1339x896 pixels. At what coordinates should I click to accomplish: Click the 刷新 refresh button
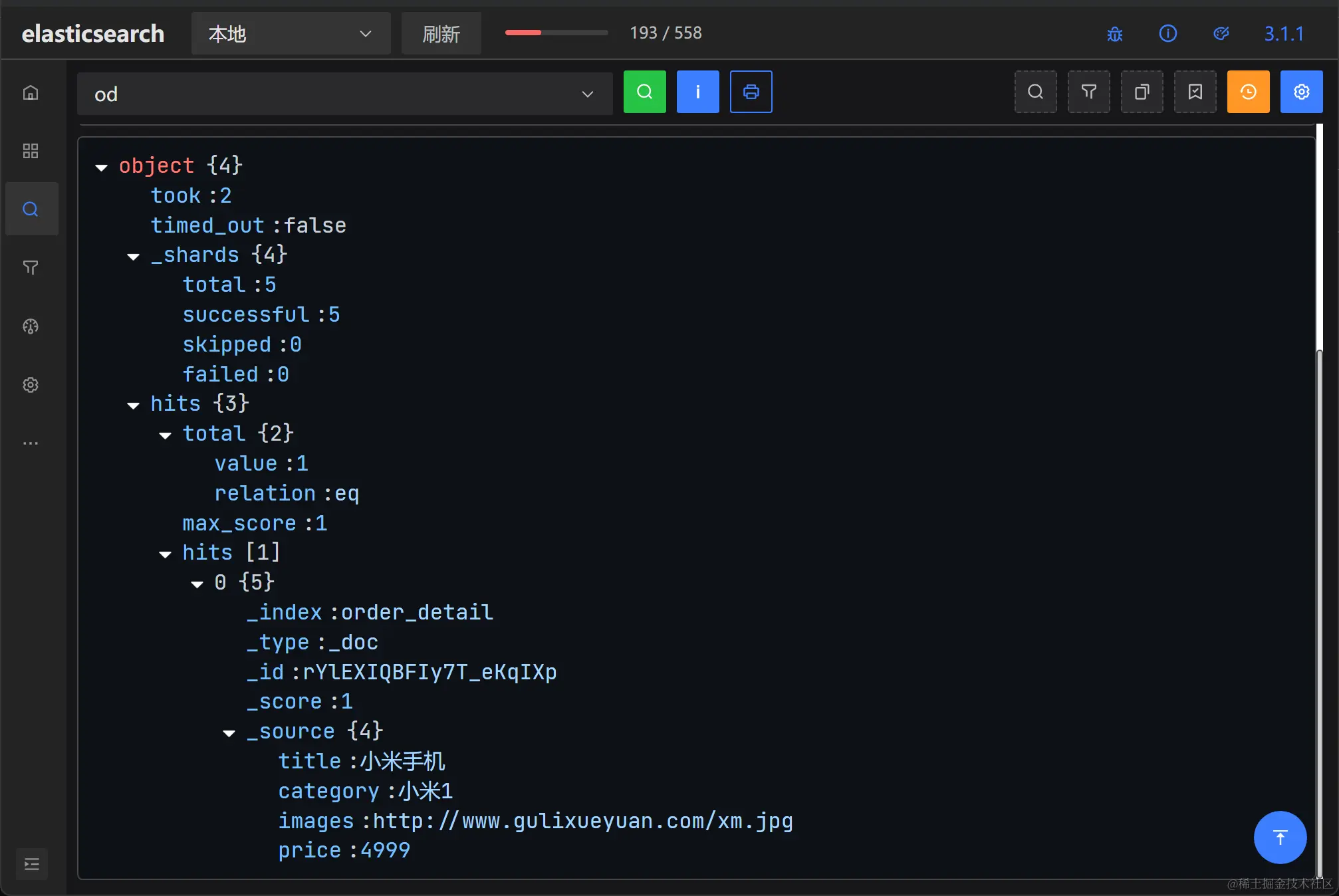pos(441,34)
